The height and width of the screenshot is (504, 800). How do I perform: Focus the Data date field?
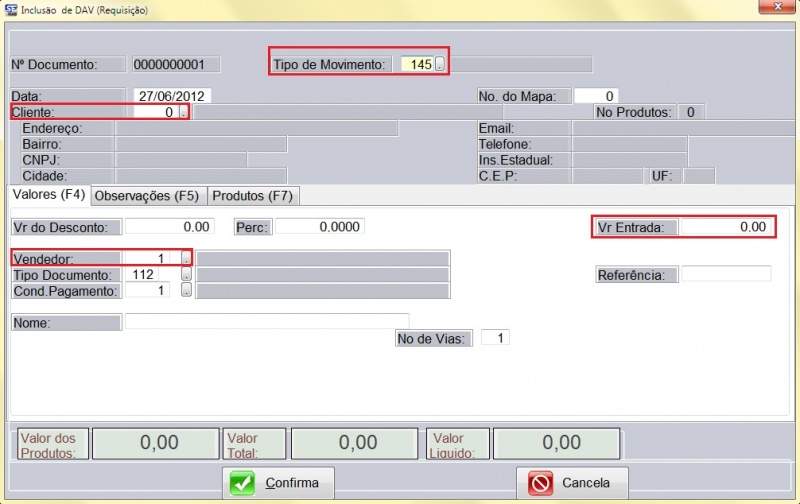click(x=172, y=97)
